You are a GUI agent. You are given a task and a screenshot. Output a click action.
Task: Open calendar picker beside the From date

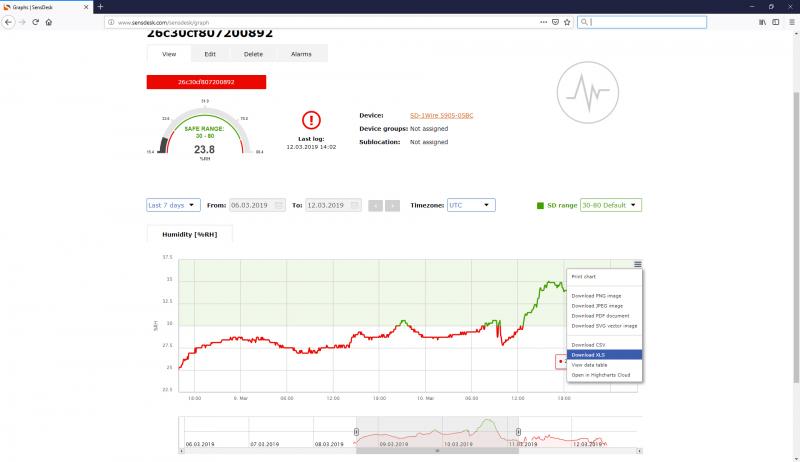coord(279,205)
